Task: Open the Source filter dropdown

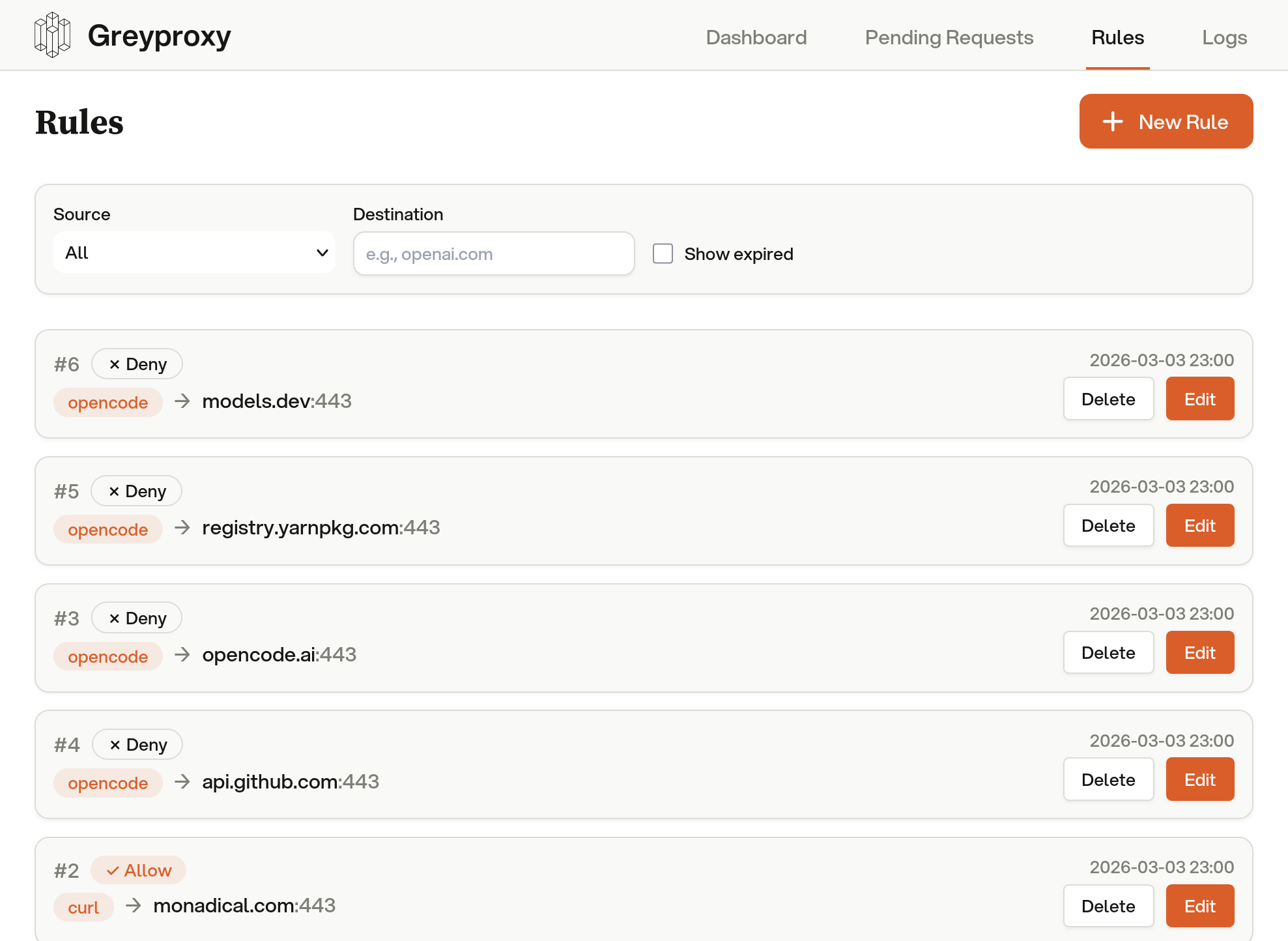Action: pyautogui.click(x=193, y=252)
